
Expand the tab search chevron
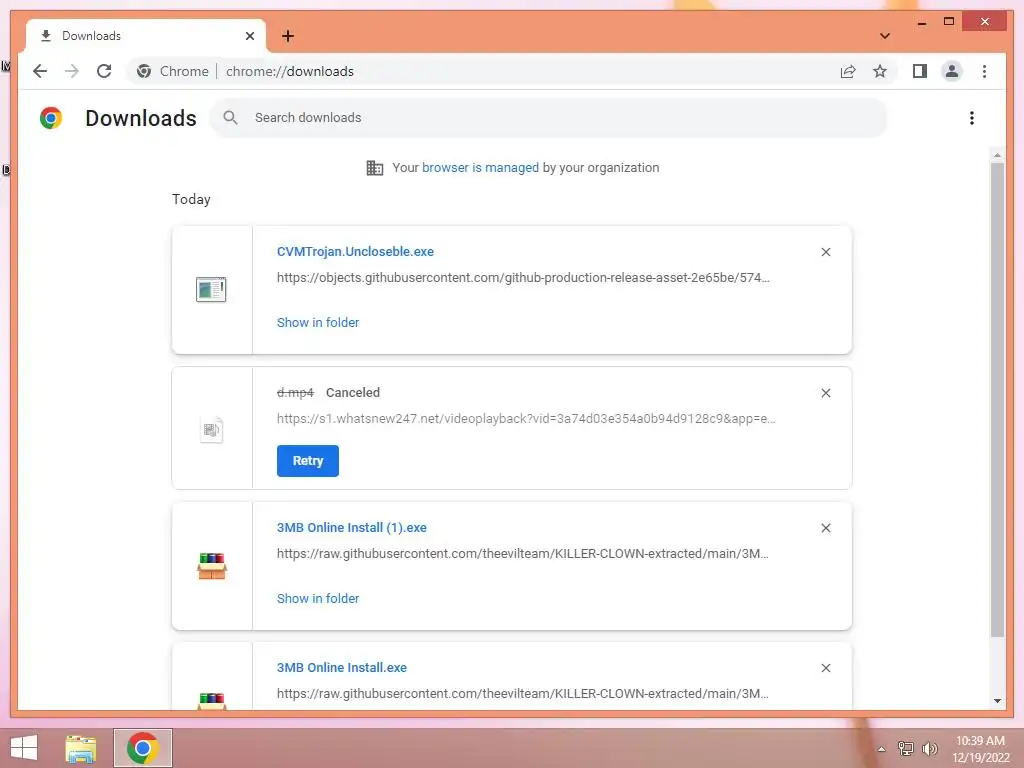pyautogui.click(x=885, y=36)
